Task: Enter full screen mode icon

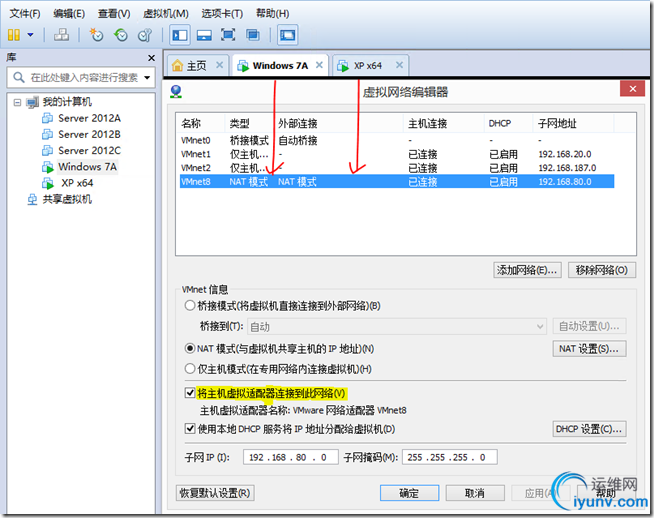Action: click(x=228, y=35)
